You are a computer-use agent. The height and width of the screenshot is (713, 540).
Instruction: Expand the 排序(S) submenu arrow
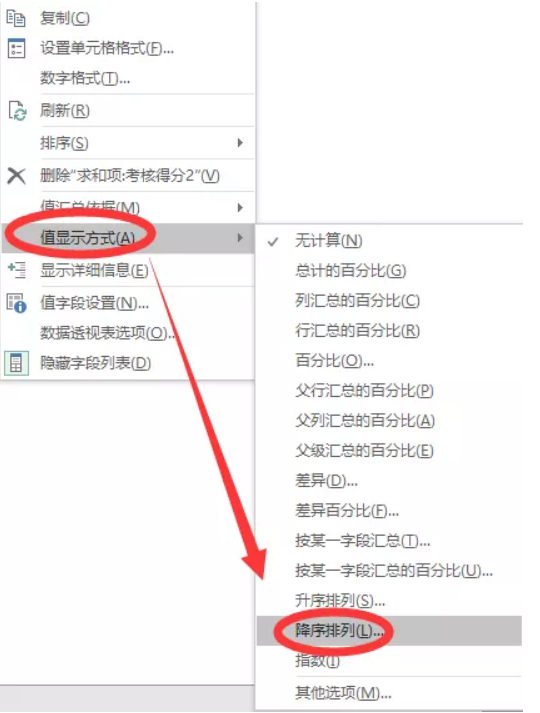pyautogui.click(x=240, y=143)
